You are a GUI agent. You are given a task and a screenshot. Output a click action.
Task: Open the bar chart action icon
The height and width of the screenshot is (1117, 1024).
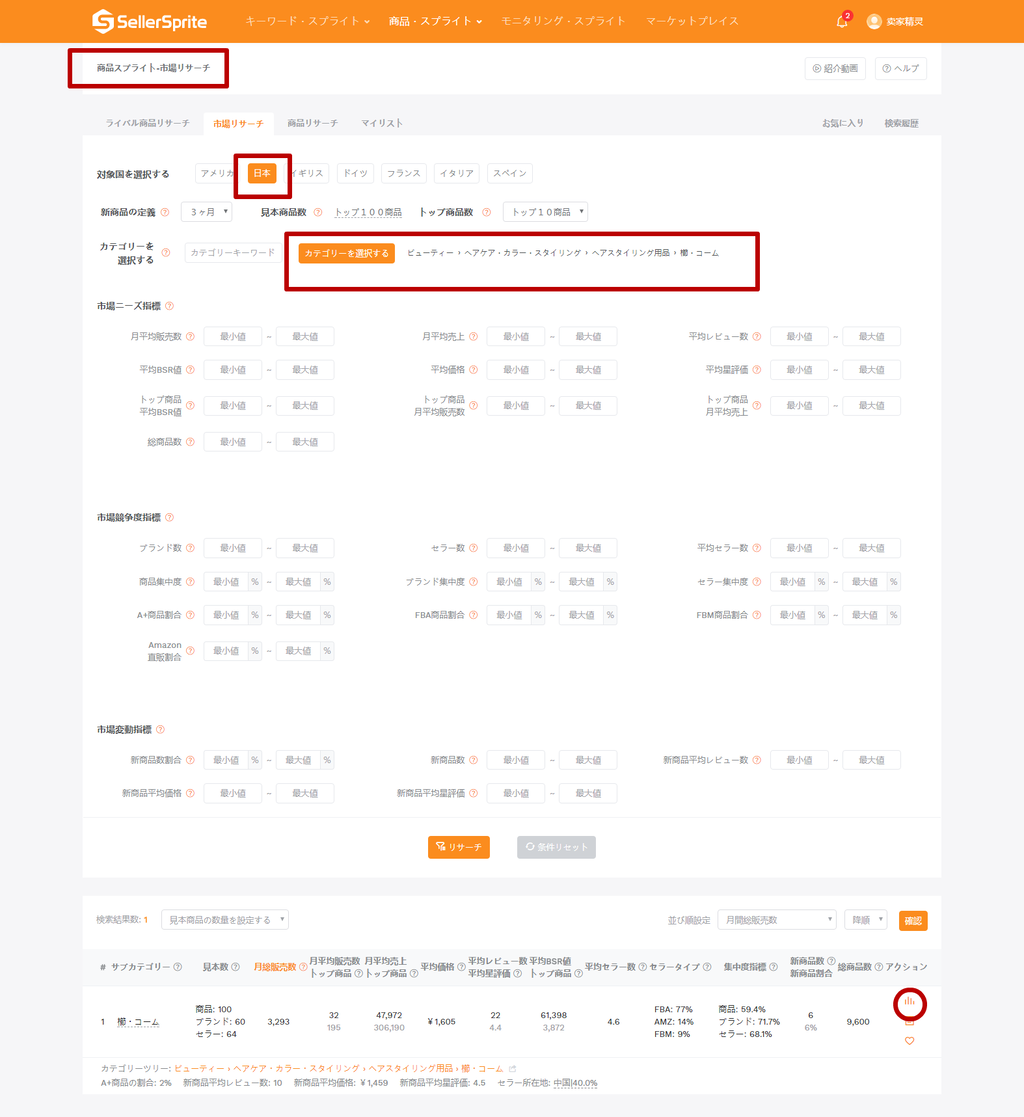coord(909,1001)
